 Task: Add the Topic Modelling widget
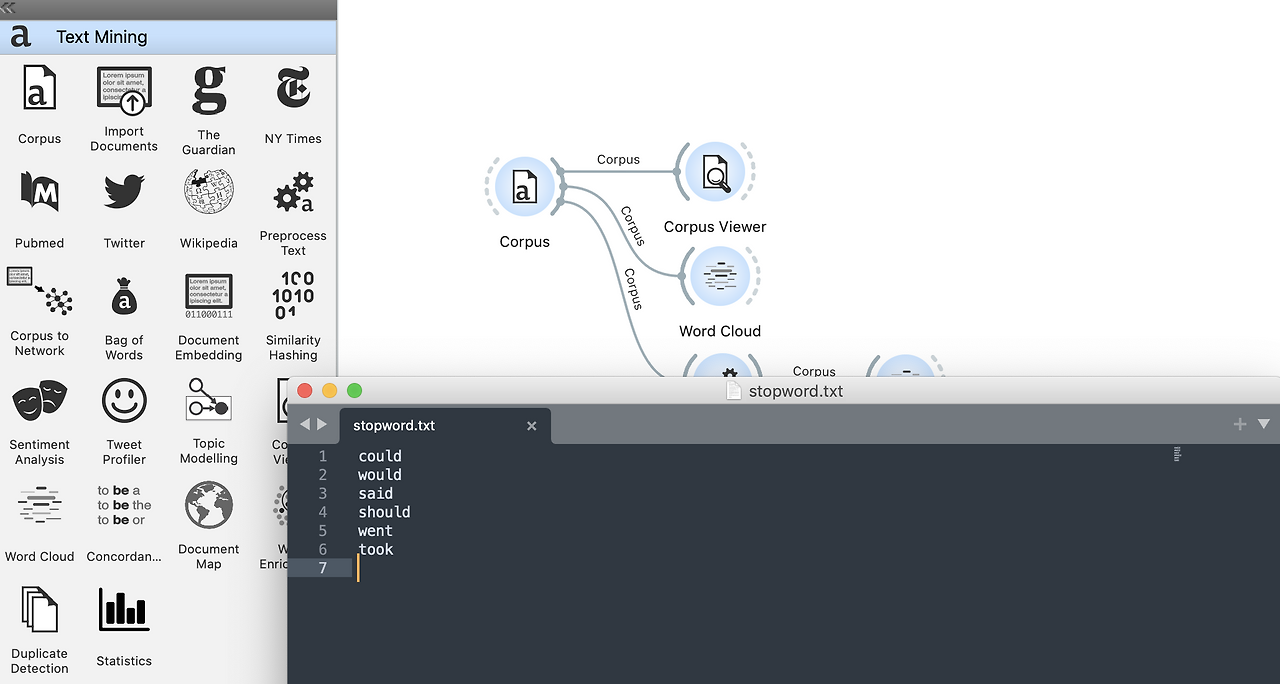(x=209, y=420)
